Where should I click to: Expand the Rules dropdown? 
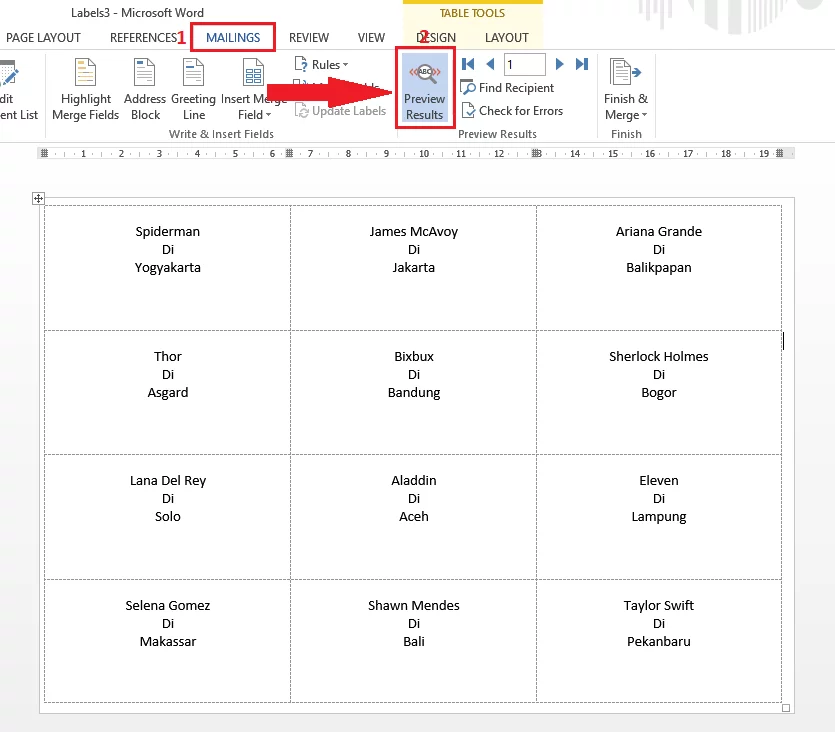pos(322,64)
